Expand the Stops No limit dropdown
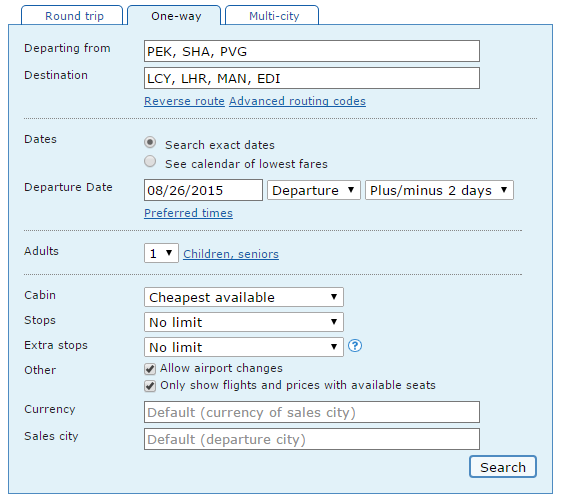This screenshot has height=499, width=562. pyautogui.click(x=244, y=322)
